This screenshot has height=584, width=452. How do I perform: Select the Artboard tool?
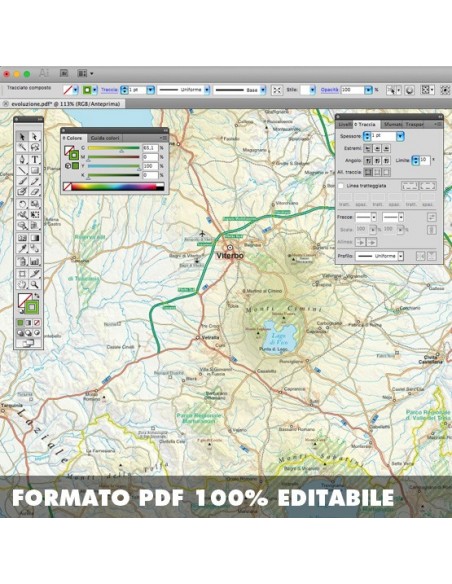click(x=22, y=274)
